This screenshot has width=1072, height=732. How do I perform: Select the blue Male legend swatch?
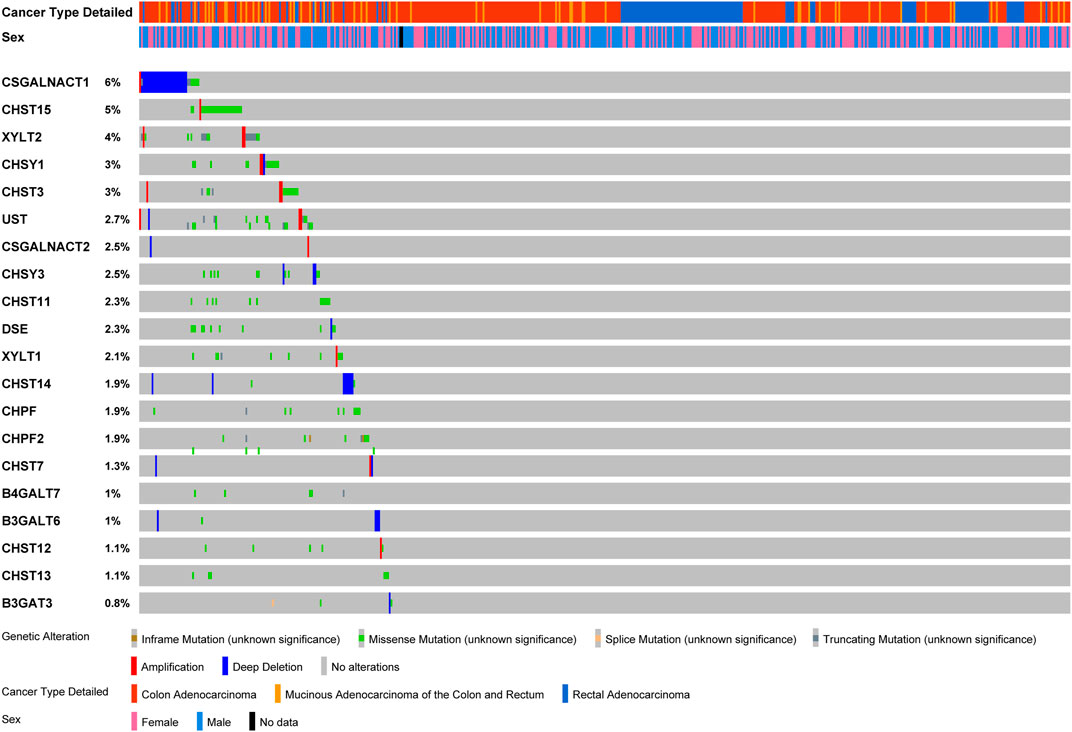[200, 722]
